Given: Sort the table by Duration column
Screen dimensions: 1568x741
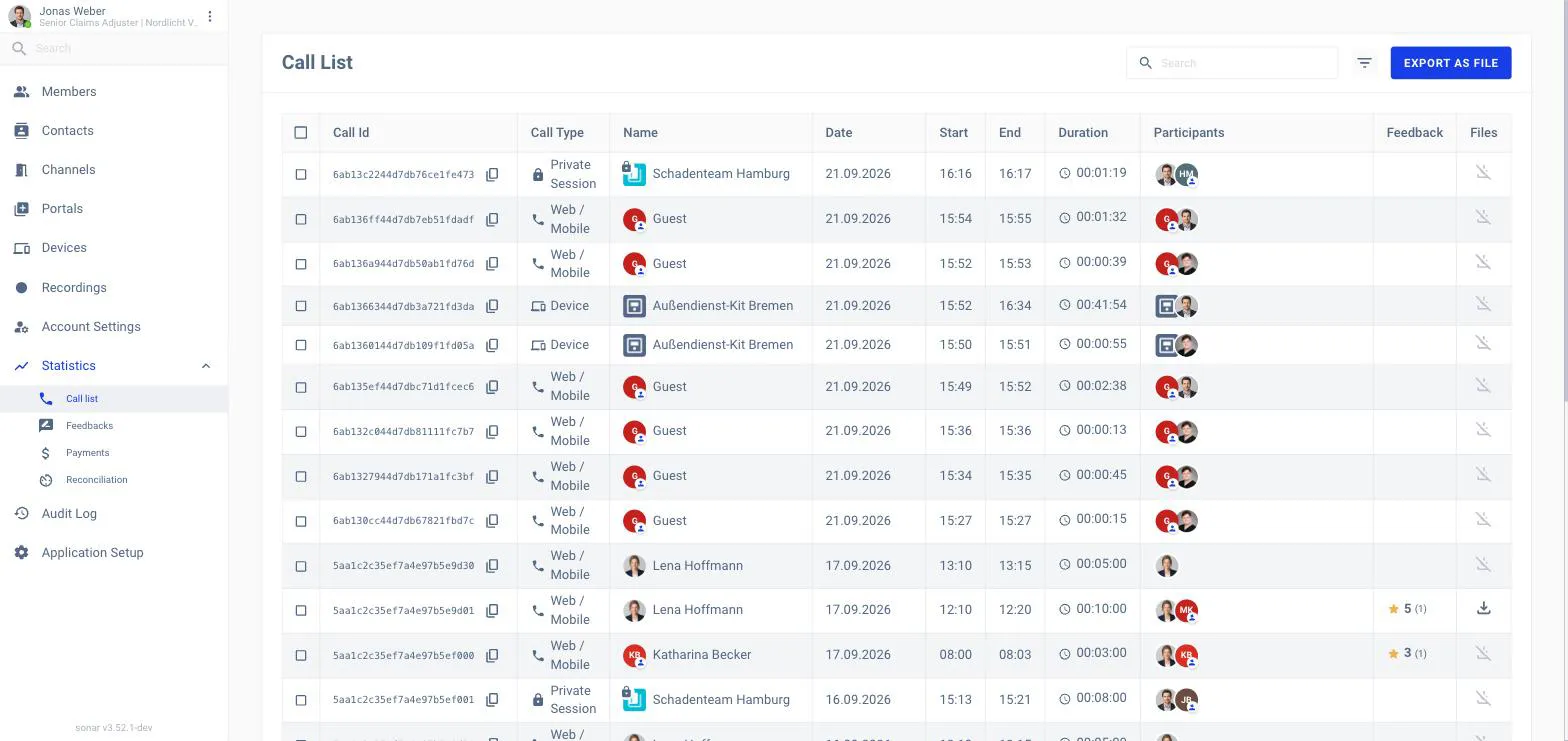Looking at the screenshot, I should pyautogui.click(x=1083, y=132).
